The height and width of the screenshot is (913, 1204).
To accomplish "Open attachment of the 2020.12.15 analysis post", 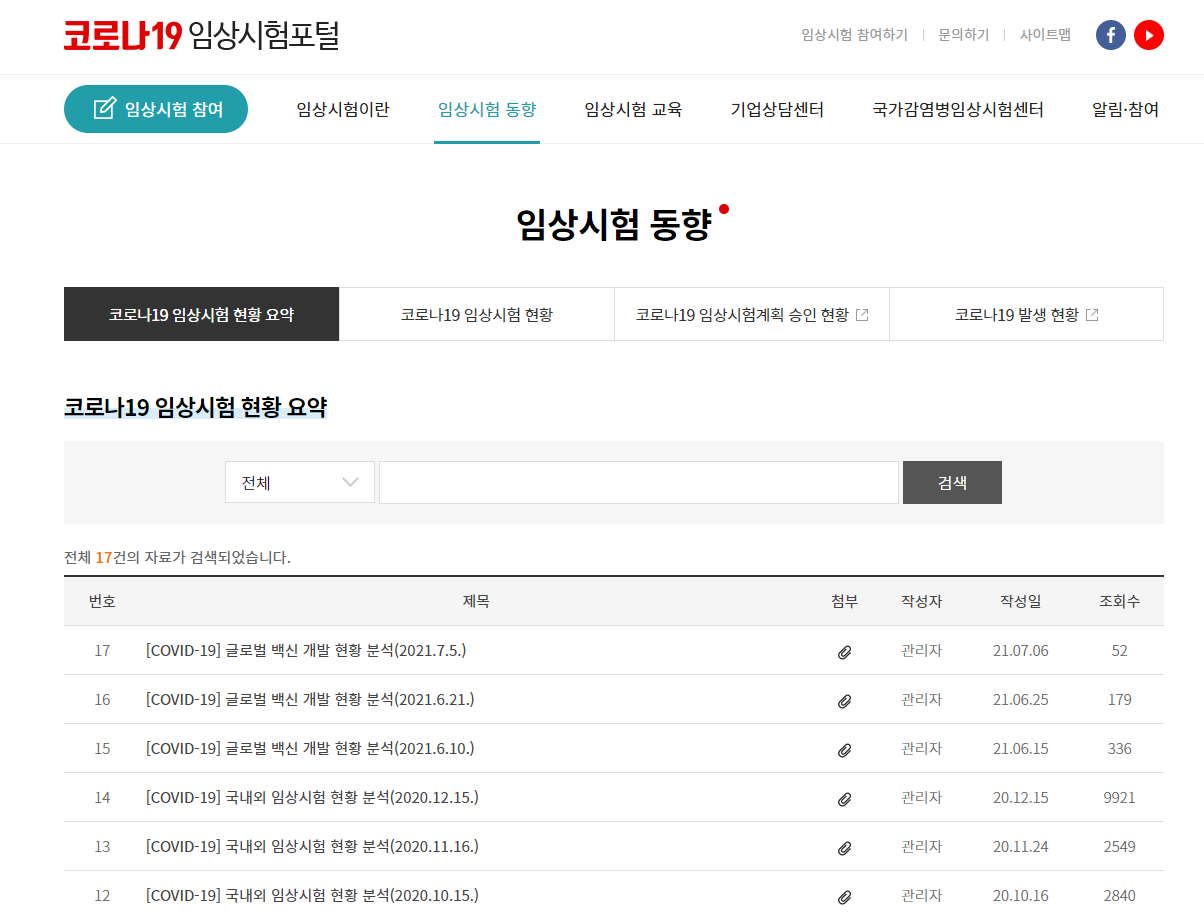I will tap(844, 799).
